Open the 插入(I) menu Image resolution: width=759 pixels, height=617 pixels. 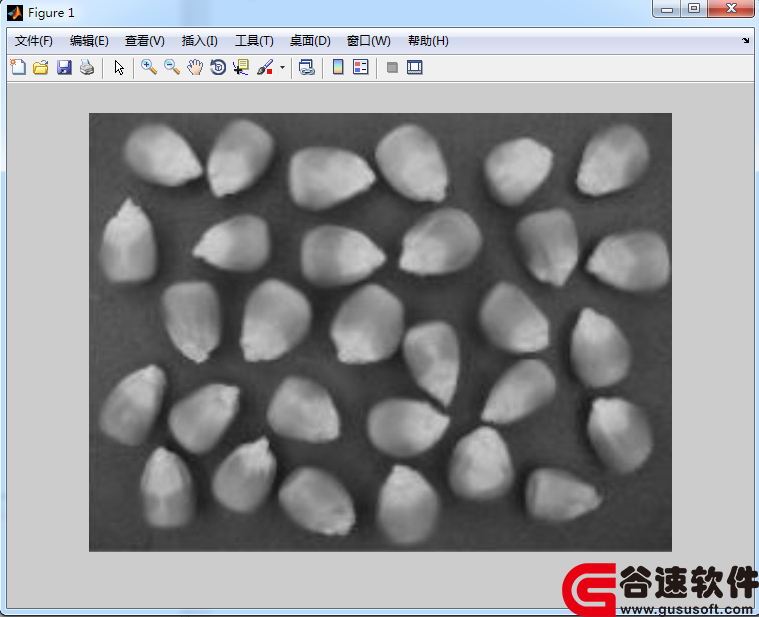click(199, 41)
